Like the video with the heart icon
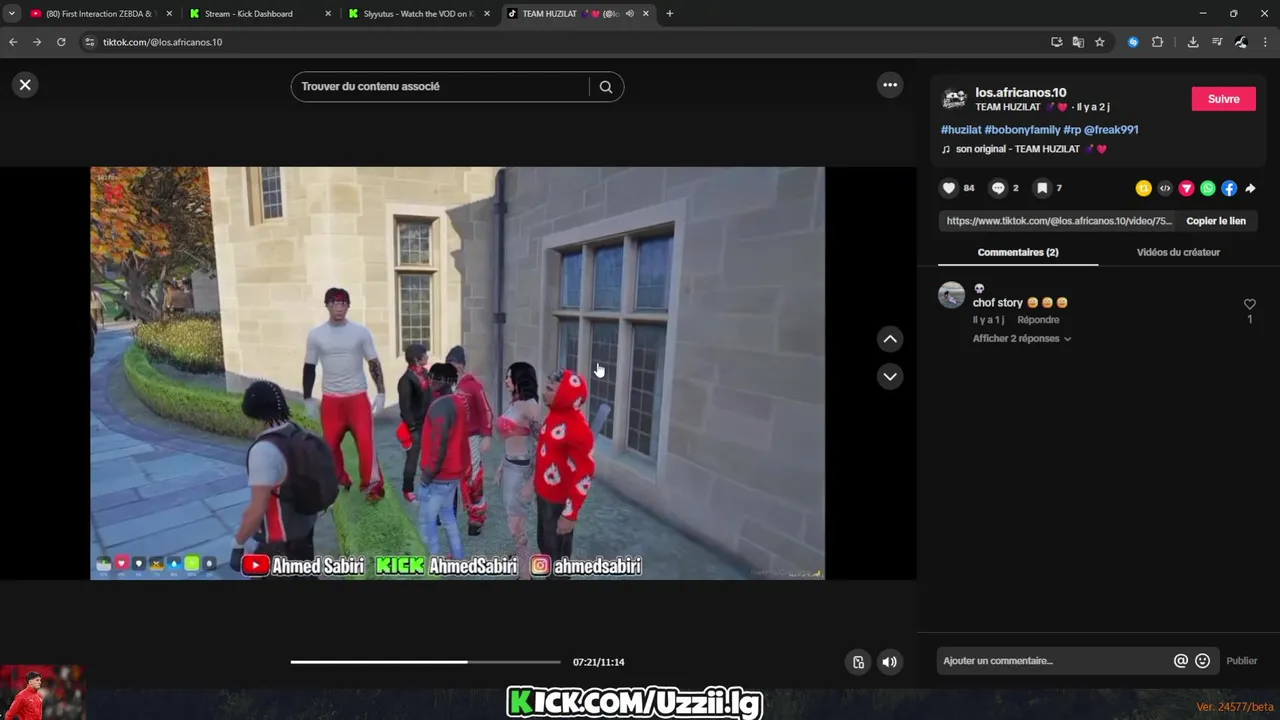Image resolution: width=1280 pixels, height=720 pixels. 949,188
